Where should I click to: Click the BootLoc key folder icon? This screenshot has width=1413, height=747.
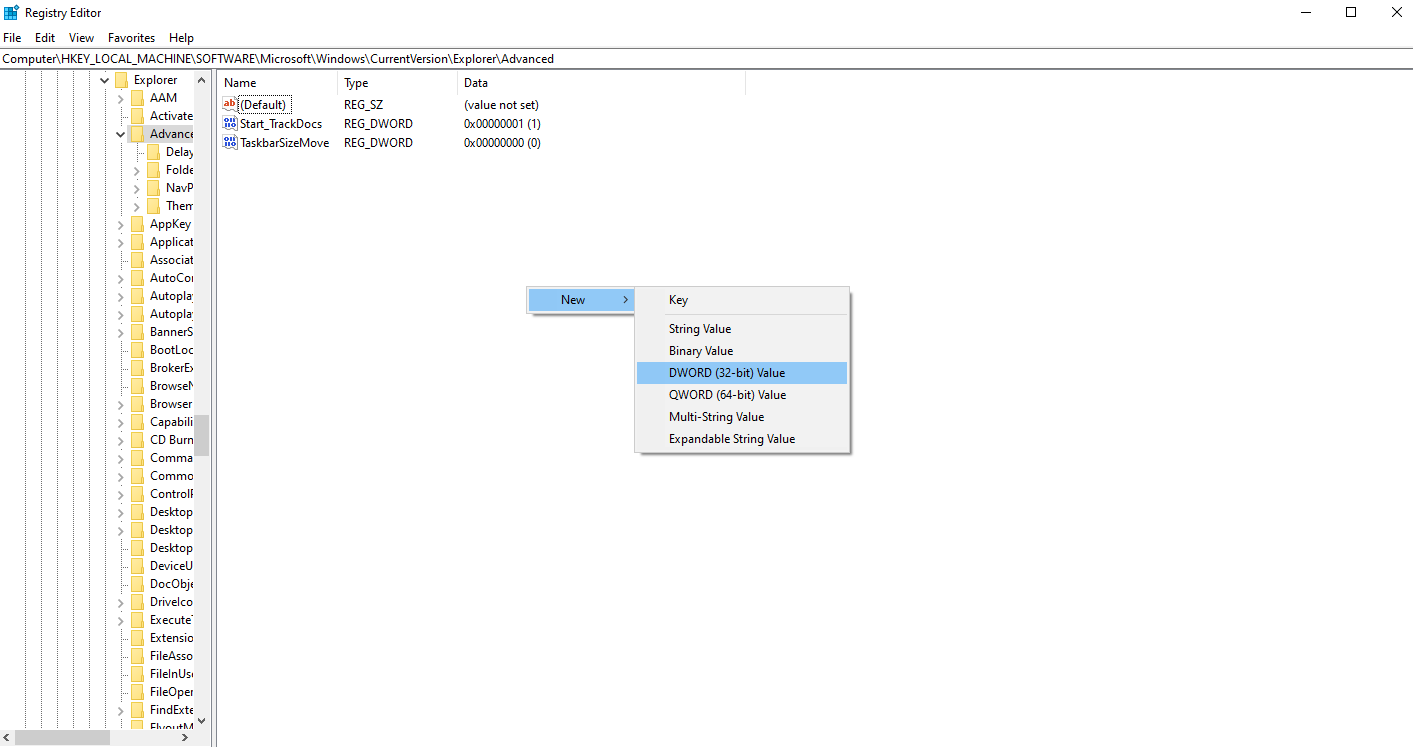[138, 350]
